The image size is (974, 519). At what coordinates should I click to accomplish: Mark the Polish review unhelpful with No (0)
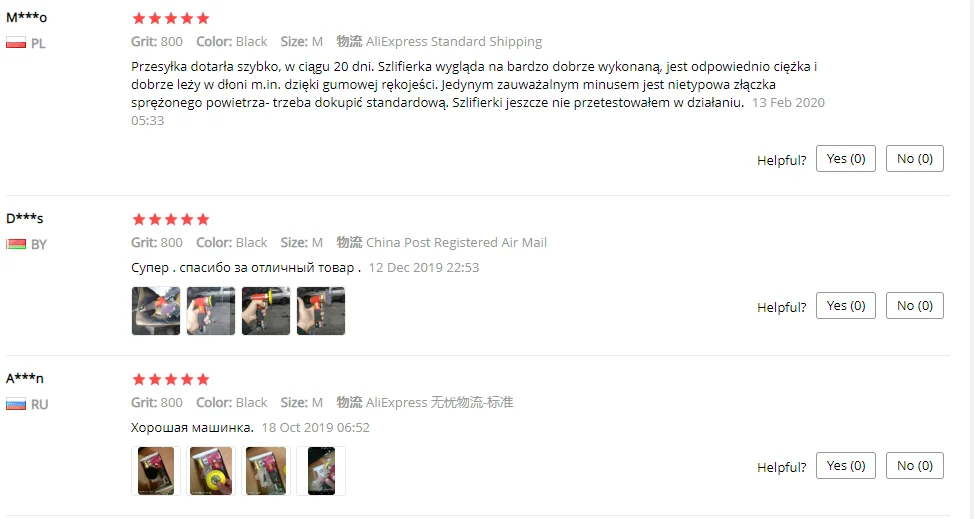pyautogui.click(x=914, y=159)
